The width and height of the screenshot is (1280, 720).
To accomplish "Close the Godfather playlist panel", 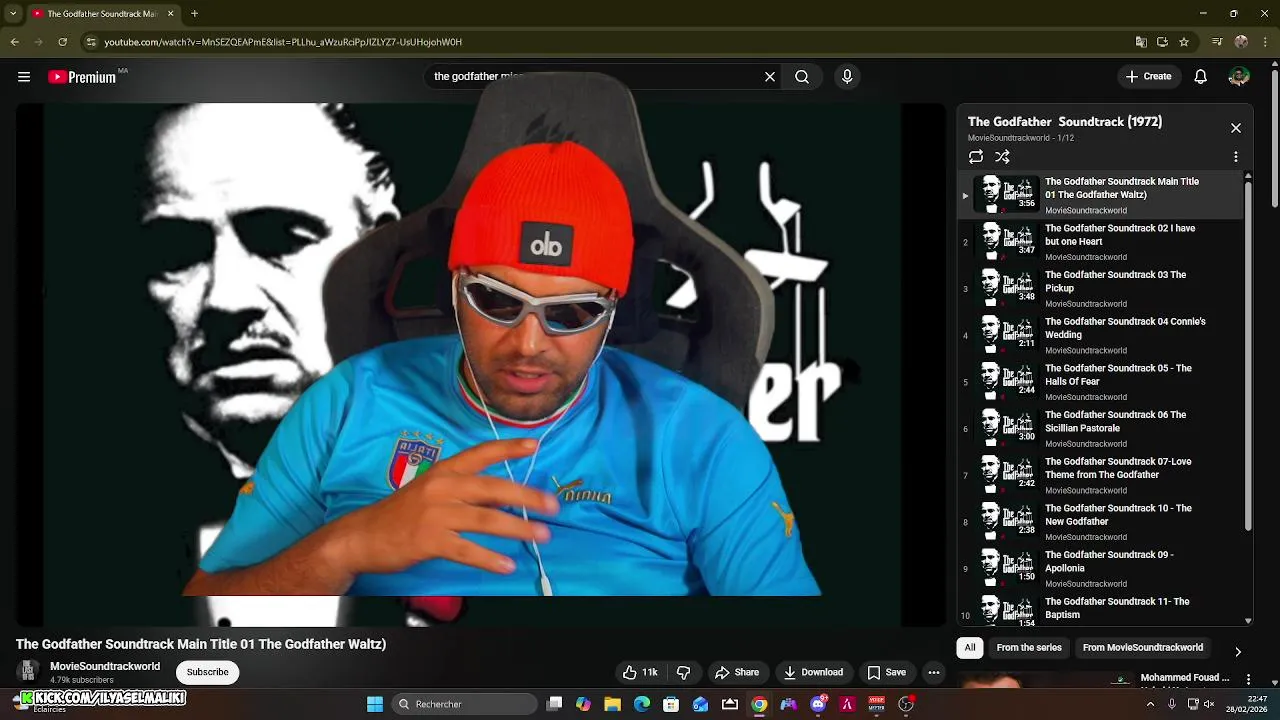I will tap(1236, 128).
